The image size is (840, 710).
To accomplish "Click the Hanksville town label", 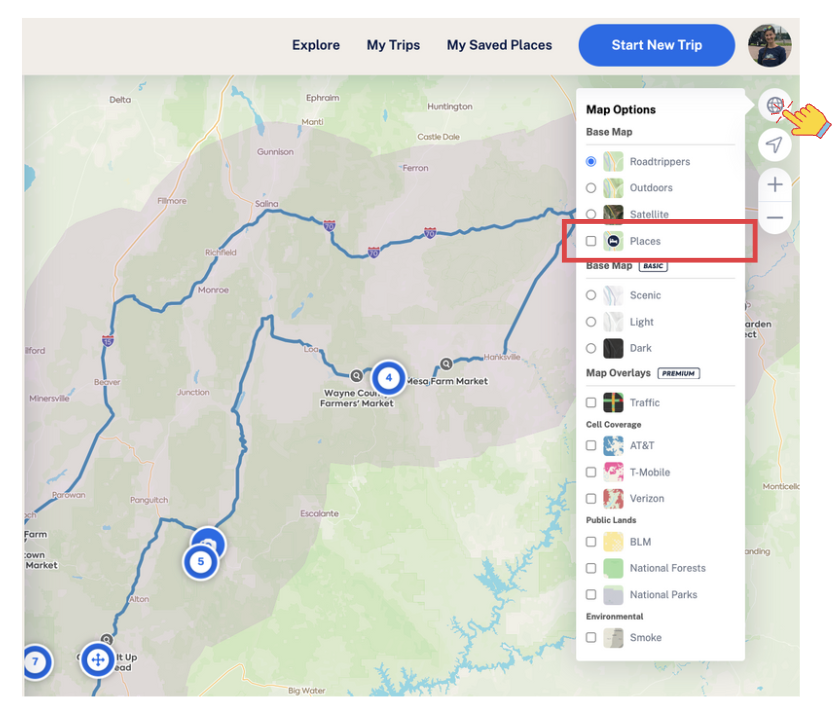I will pyautogui.click(x=501, y=357).
